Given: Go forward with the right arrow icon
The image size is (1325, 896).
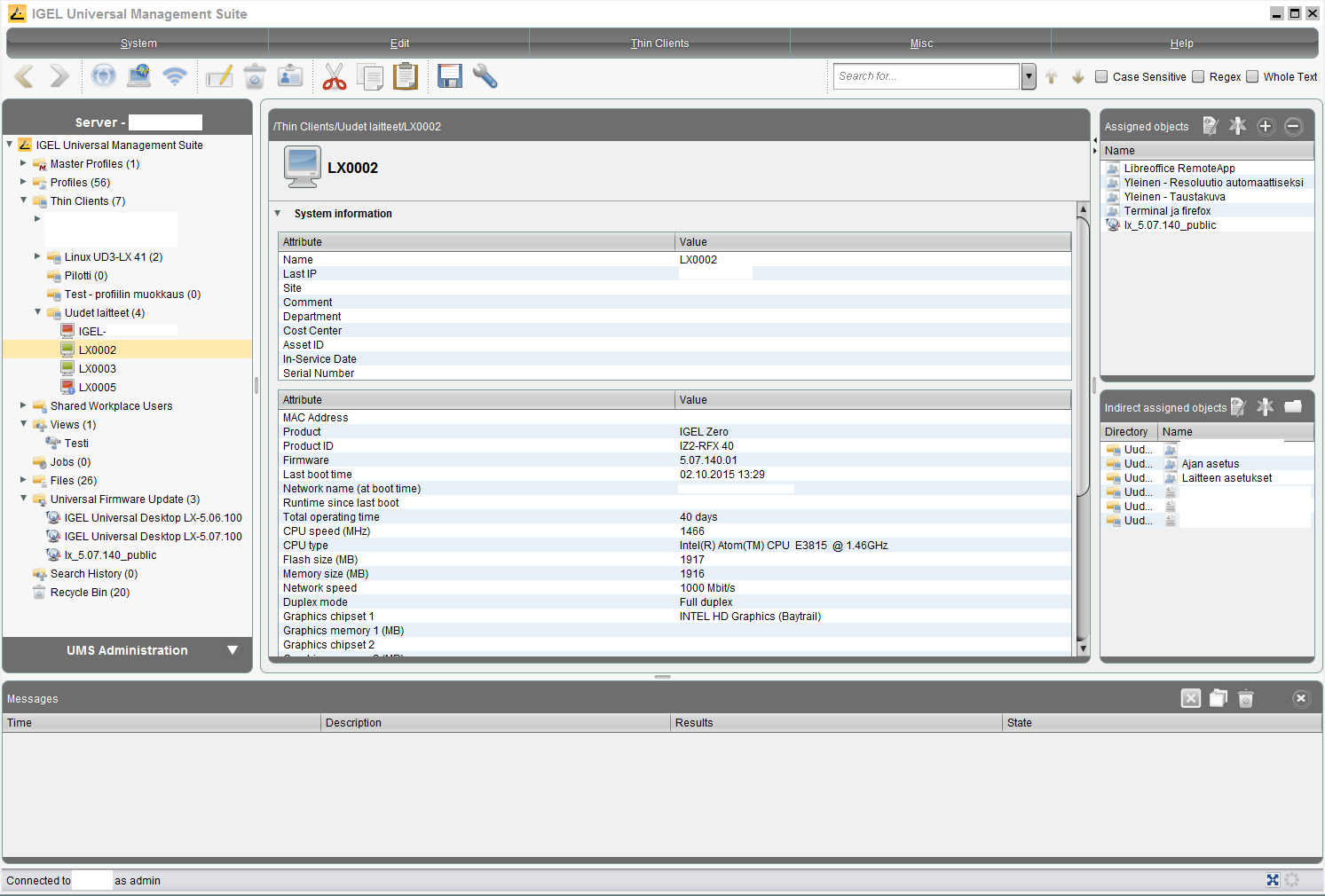Looking at the screenshot, I should [x=59, y=76].
